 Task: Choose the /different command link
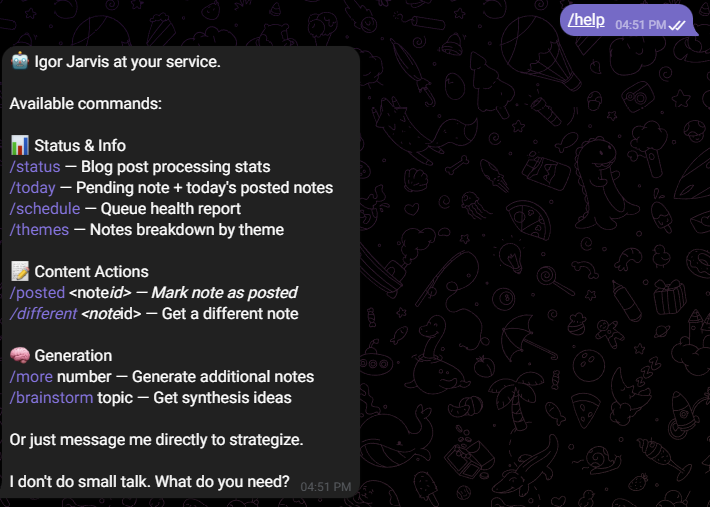(x=43, y=314)
